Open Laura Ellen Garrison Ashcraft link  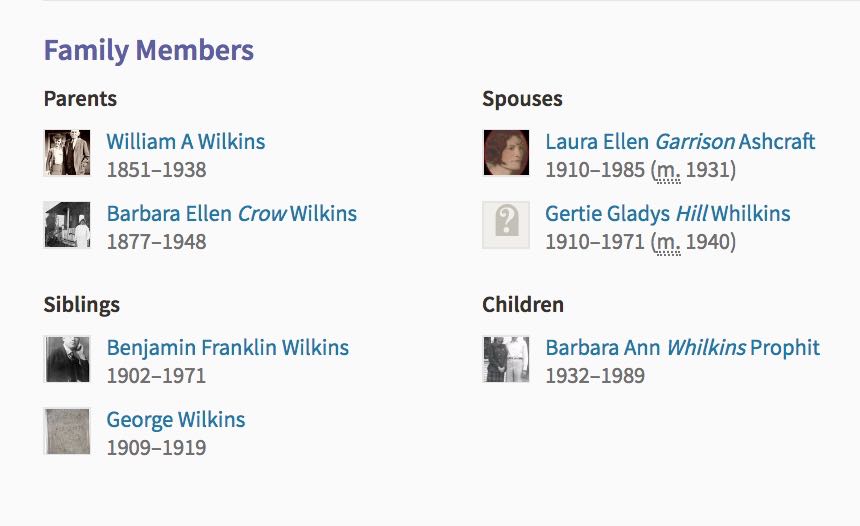[680, 142]
